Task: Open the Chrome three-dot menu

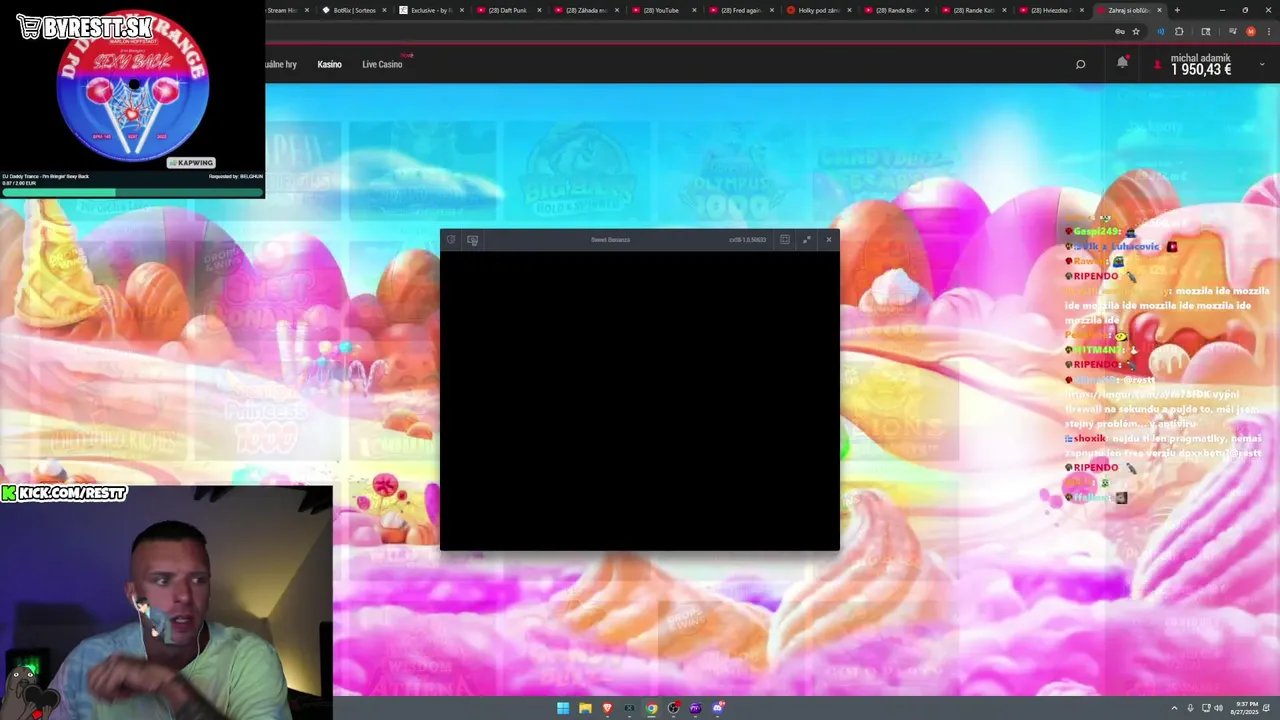Action: click(1268, 32)
